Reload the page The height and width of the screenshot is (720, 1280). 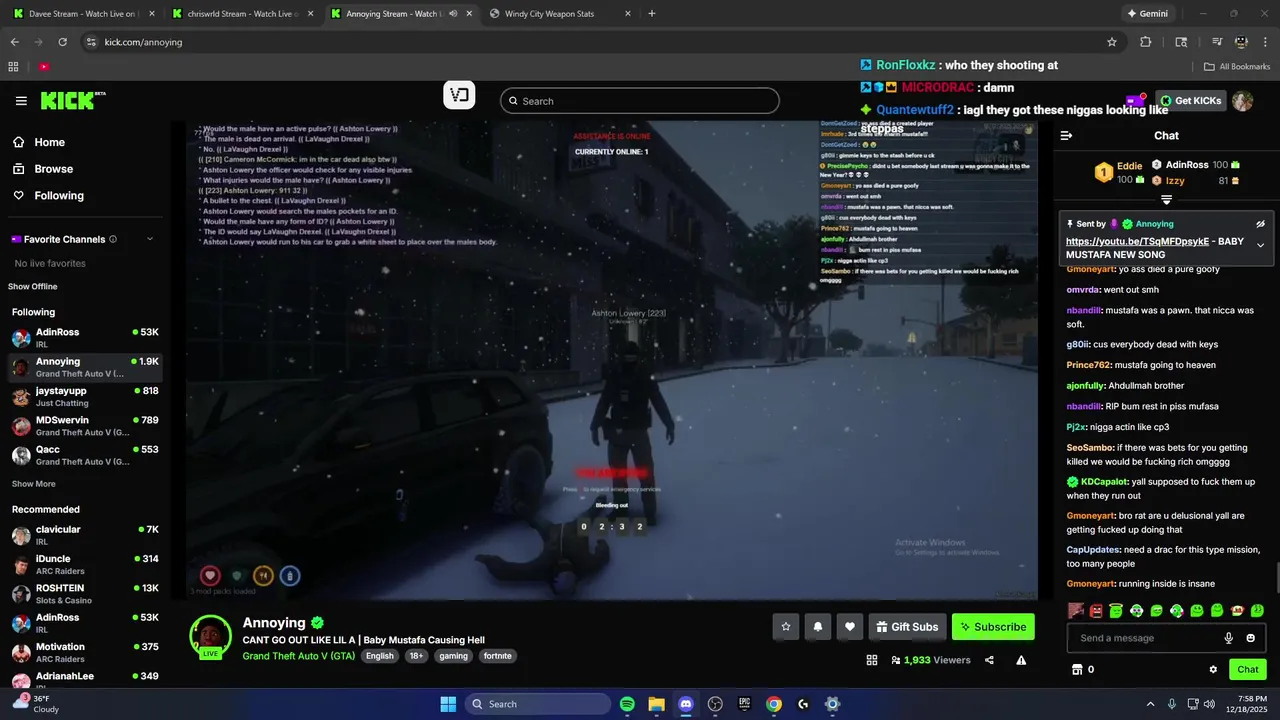62,42
